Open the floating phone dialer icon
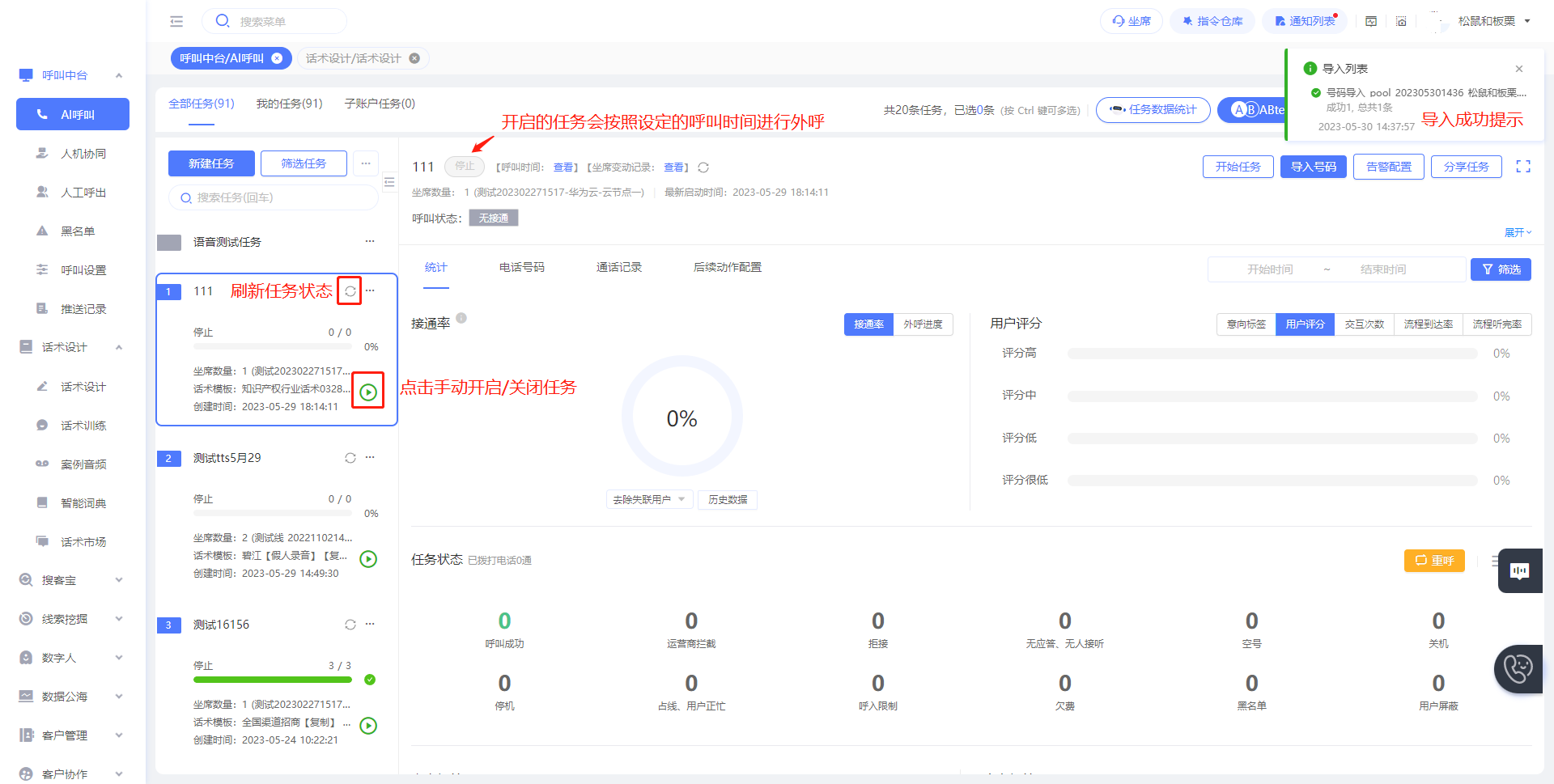1554x784 pixels. pyautogui.click(x=1518, y=669)
